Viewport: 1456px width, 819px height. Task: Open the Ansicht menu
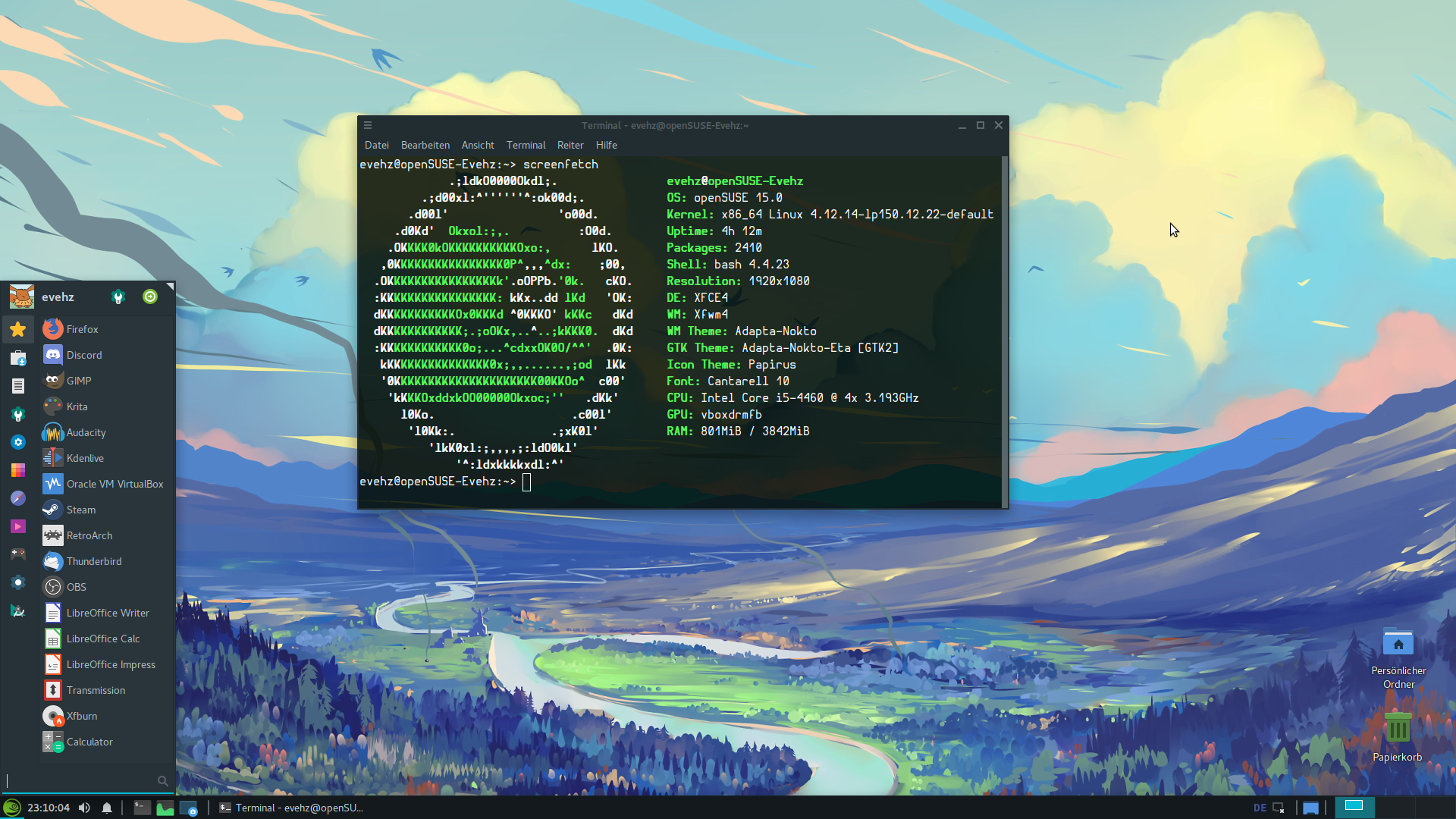478,145
